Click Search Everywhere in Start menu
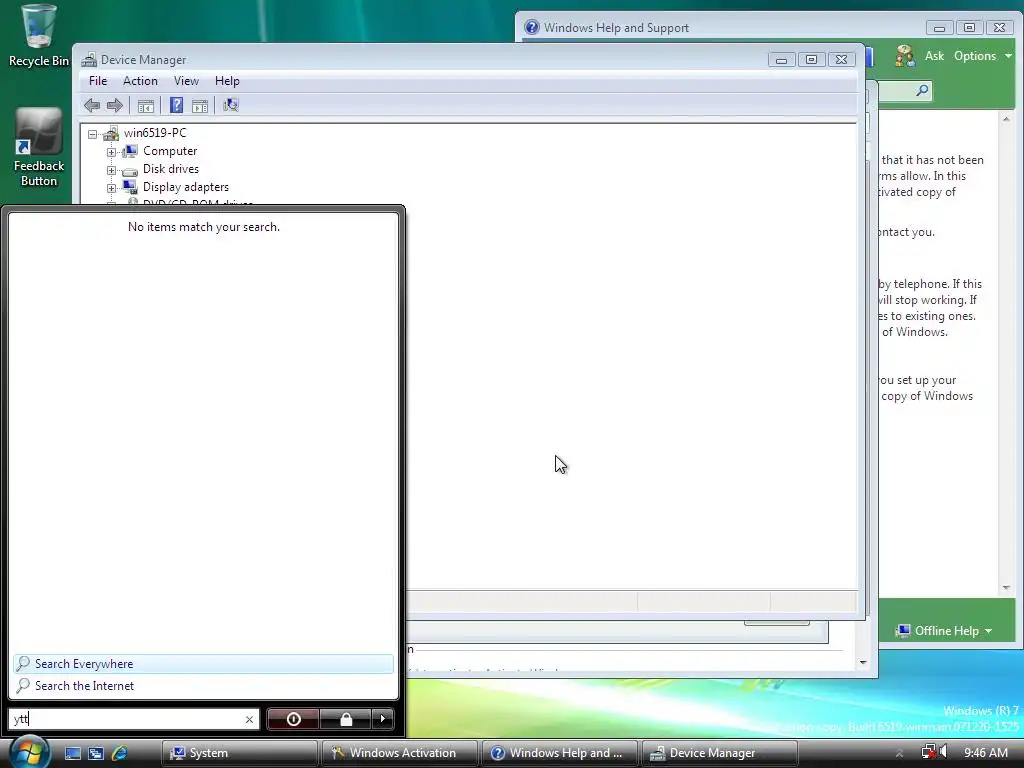The image size is (1024, 768). coord(203,664)
